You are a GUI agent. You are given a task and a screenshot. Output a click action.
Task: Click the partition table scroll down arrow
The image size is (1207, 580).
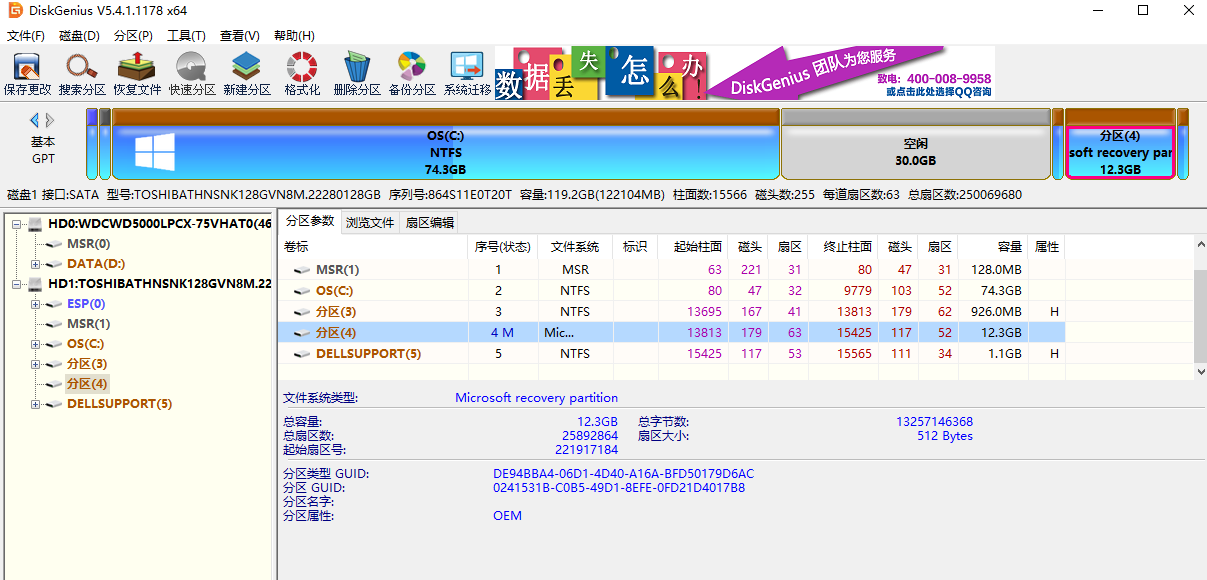coord(1200,371)
